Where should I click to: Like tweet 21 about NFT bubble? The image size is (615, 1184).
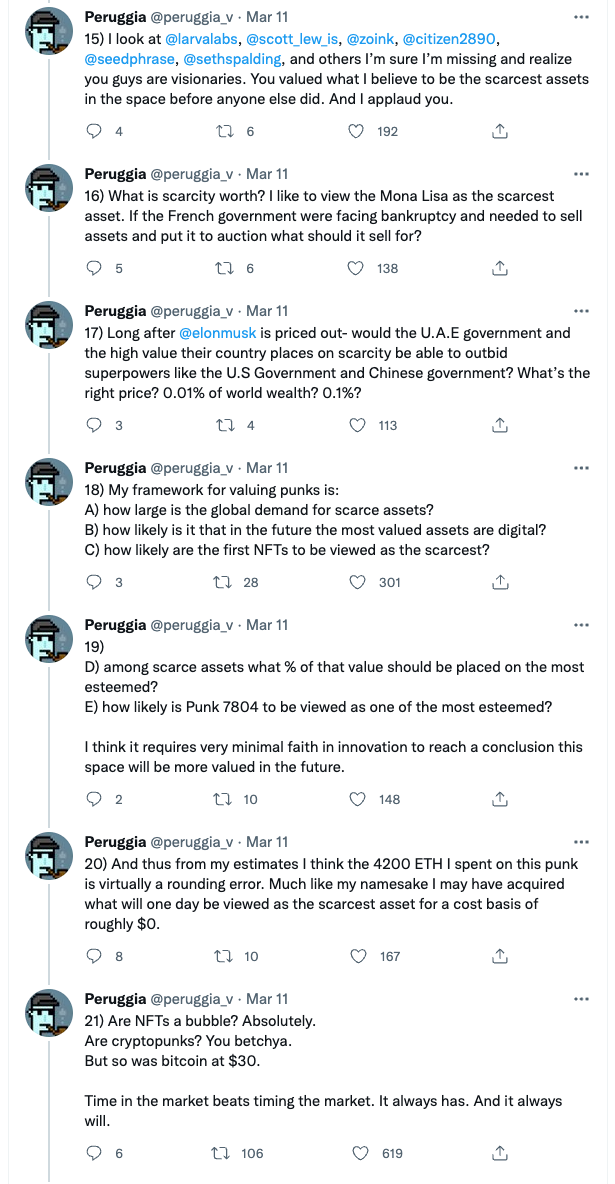tap(361, 1153)
